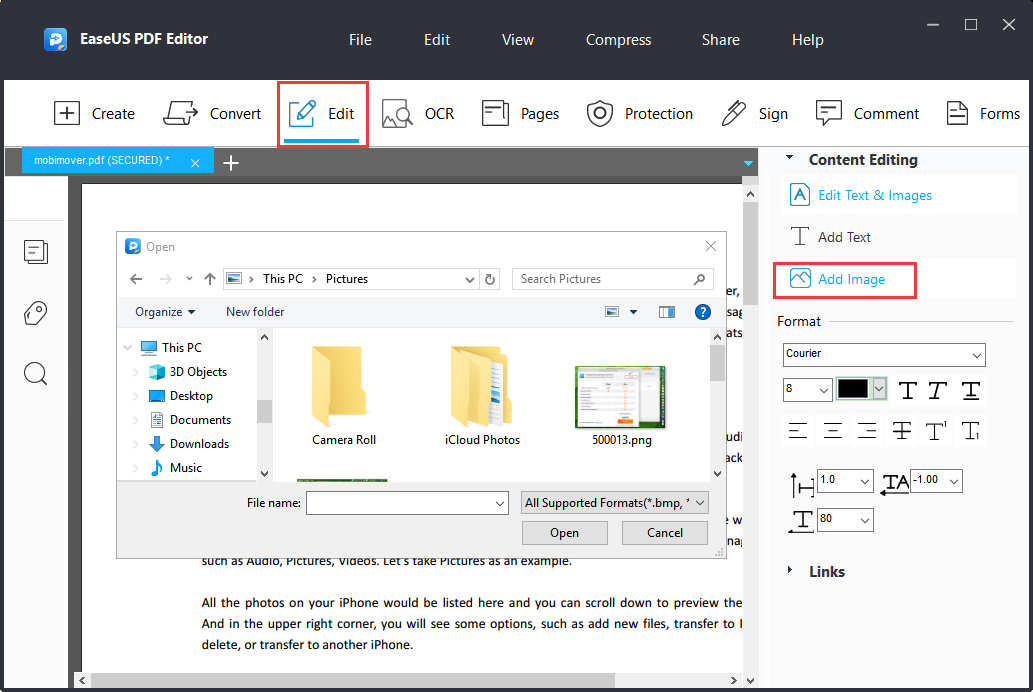This screenshot has height=692, width=1033.
Task: Close the mobimover.pdf tab
Action: 195,163
